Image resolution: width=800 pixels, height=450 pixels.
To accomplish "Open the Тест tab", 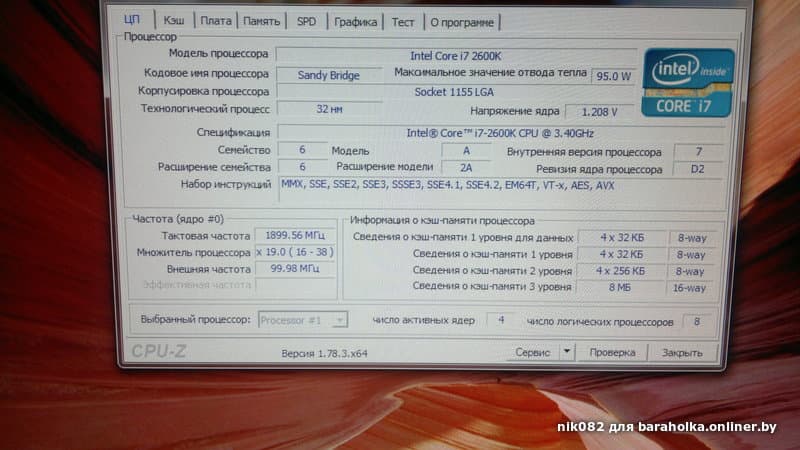I will (x=403, y=22).
